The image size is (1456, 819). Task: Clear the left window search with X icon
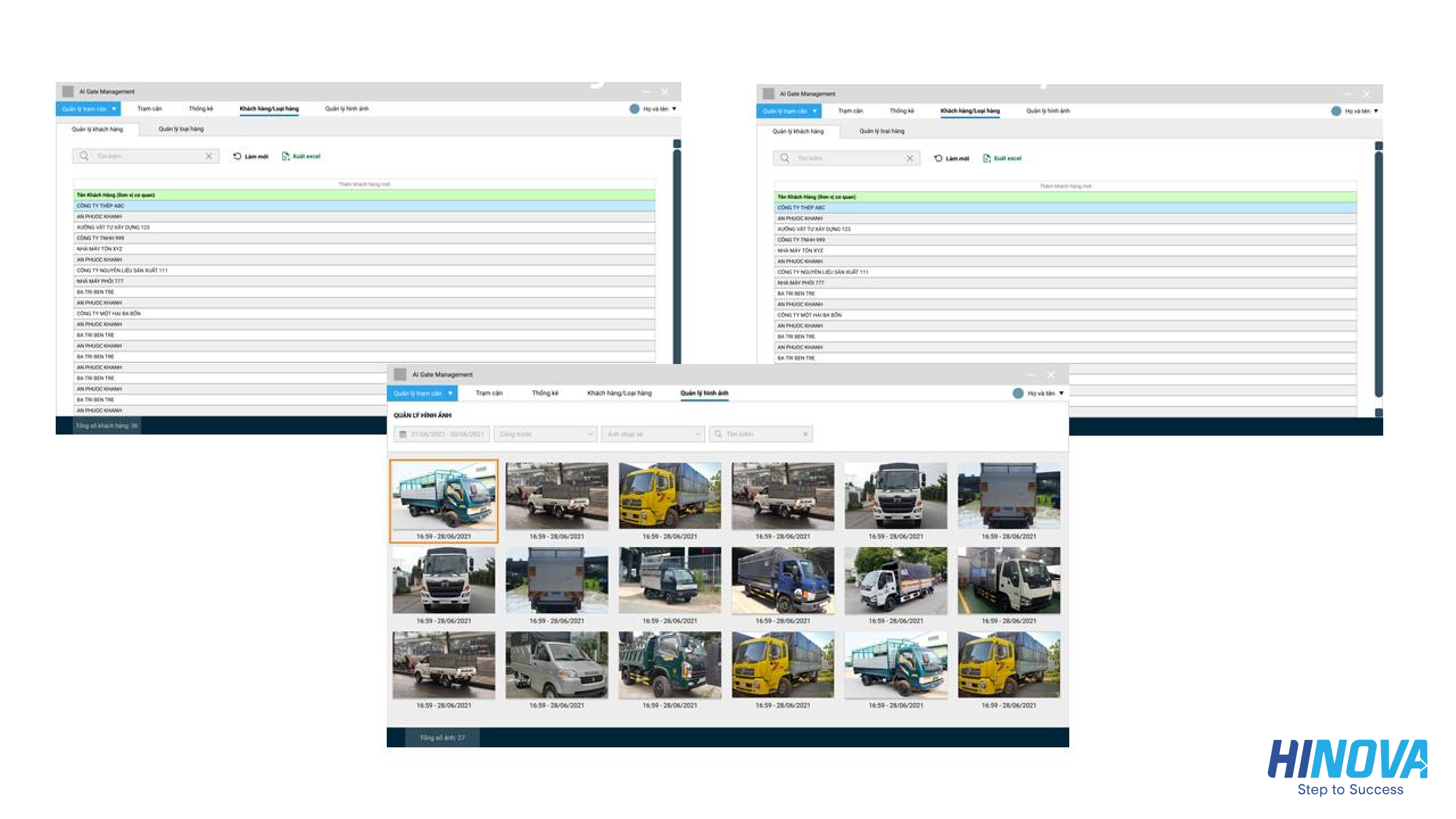click(x=209, y=156)
